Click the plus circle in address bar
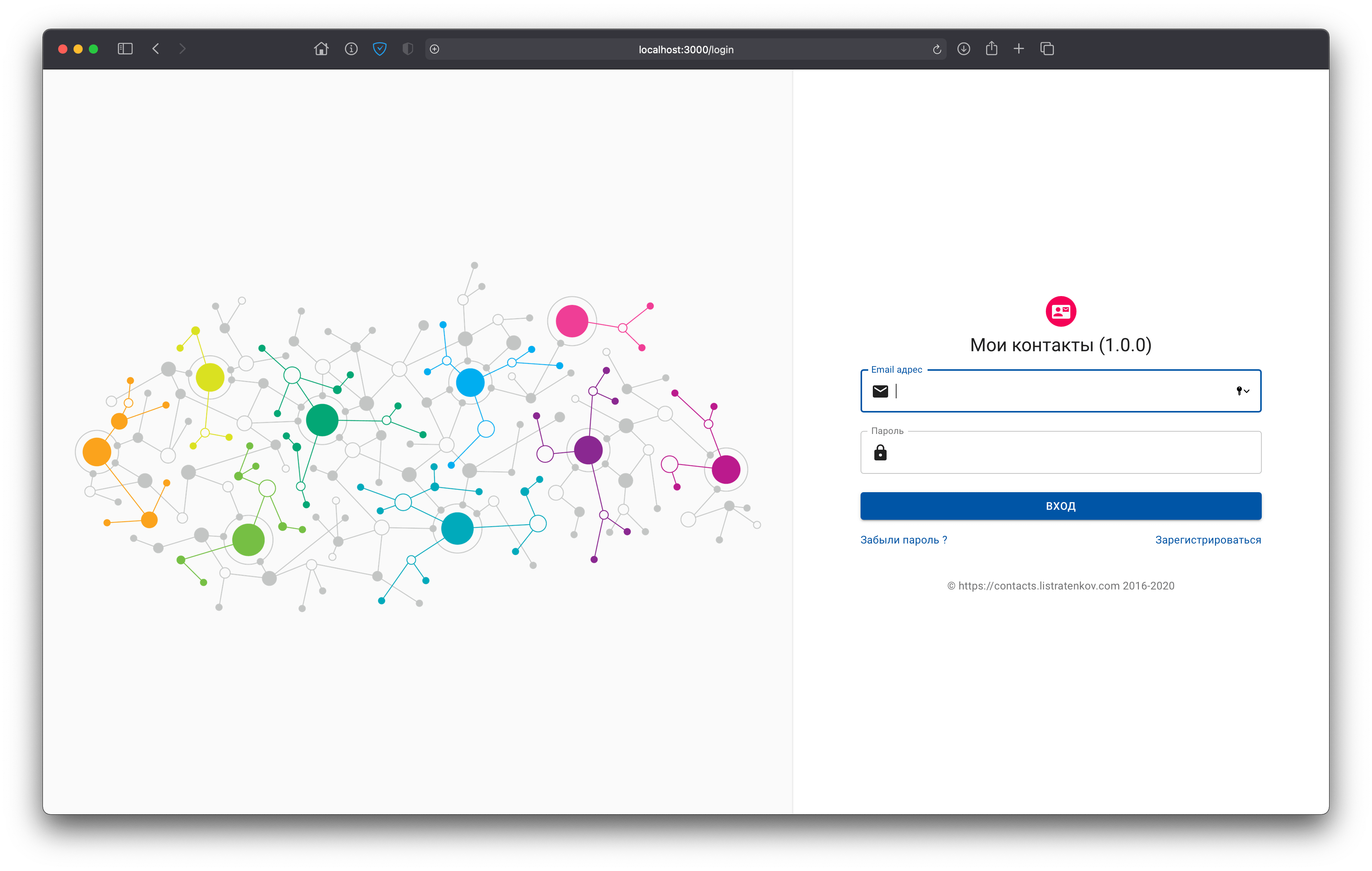This screenshot has height=871, width=1372. pyautogui.click(x=435, y=49)
